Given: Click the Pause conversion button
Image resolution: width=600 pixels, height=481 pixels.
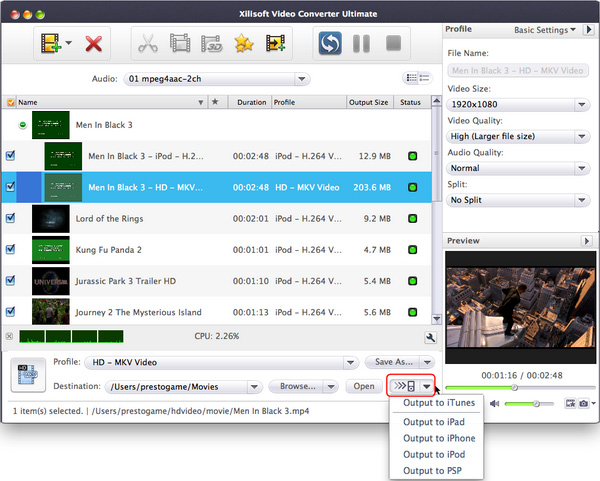Looking at the screenshot, I should pyautogui.click(x=361, y=43).
